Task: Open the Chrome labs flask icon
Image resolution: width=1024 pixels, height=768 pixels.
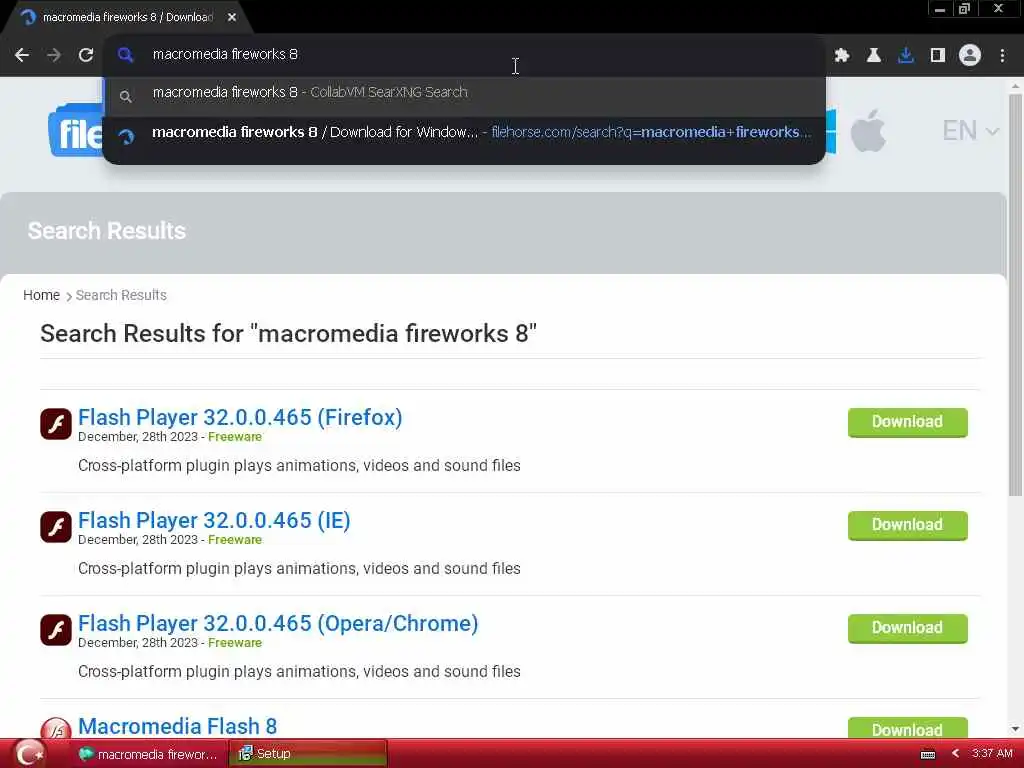Action: pyautogui.click(x=874, y=56)
